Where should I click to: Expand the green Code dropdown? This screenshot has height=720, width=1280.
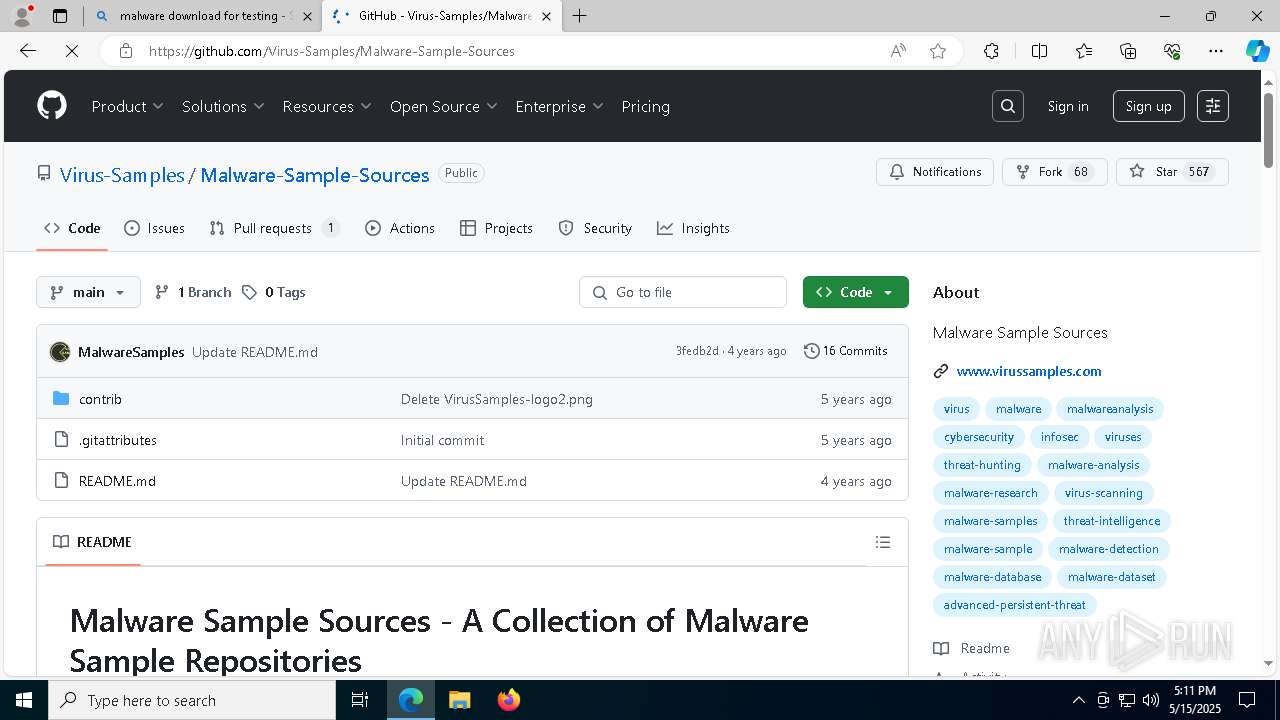(x=856, y=292)
